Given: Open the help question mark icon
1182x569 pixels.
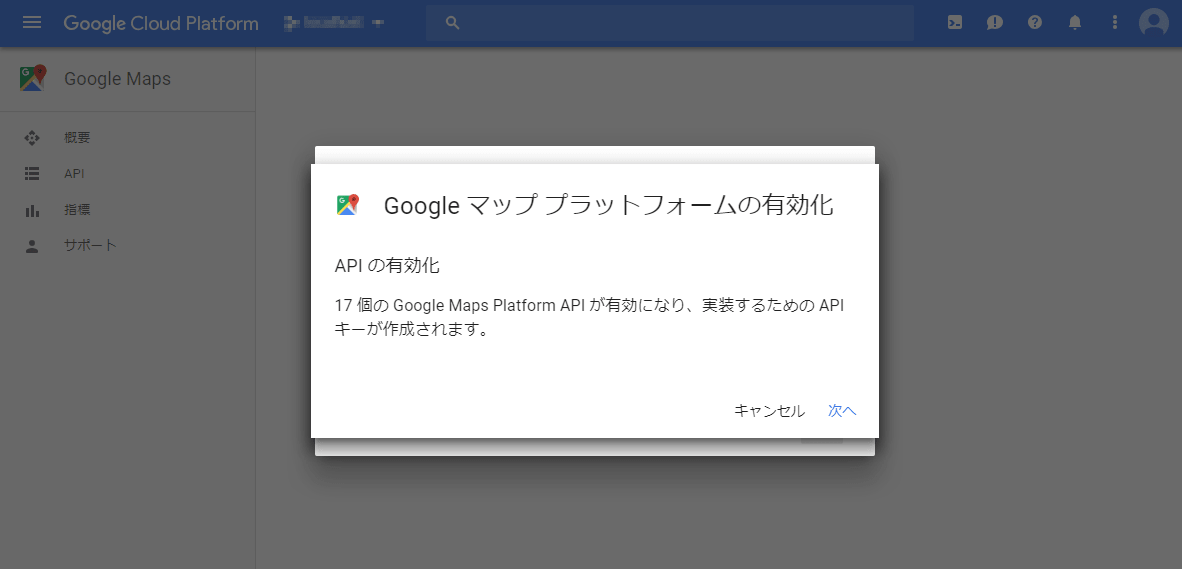Looking at the screenshot, I should pyautogui.click(x=1035, y=23).
